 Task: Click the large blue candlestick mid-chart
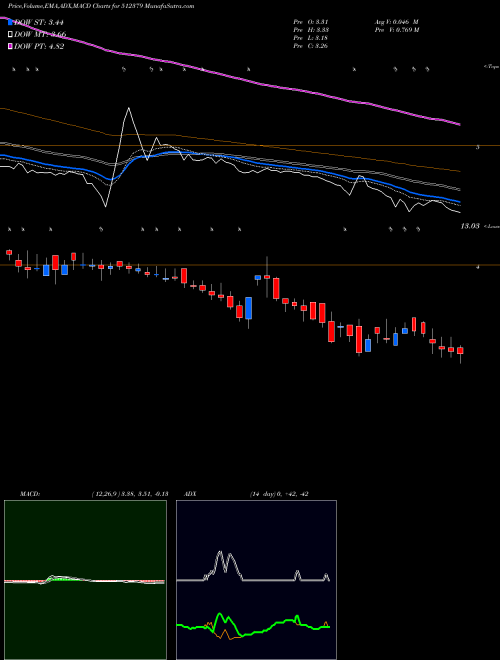click(x=249, y=308)
